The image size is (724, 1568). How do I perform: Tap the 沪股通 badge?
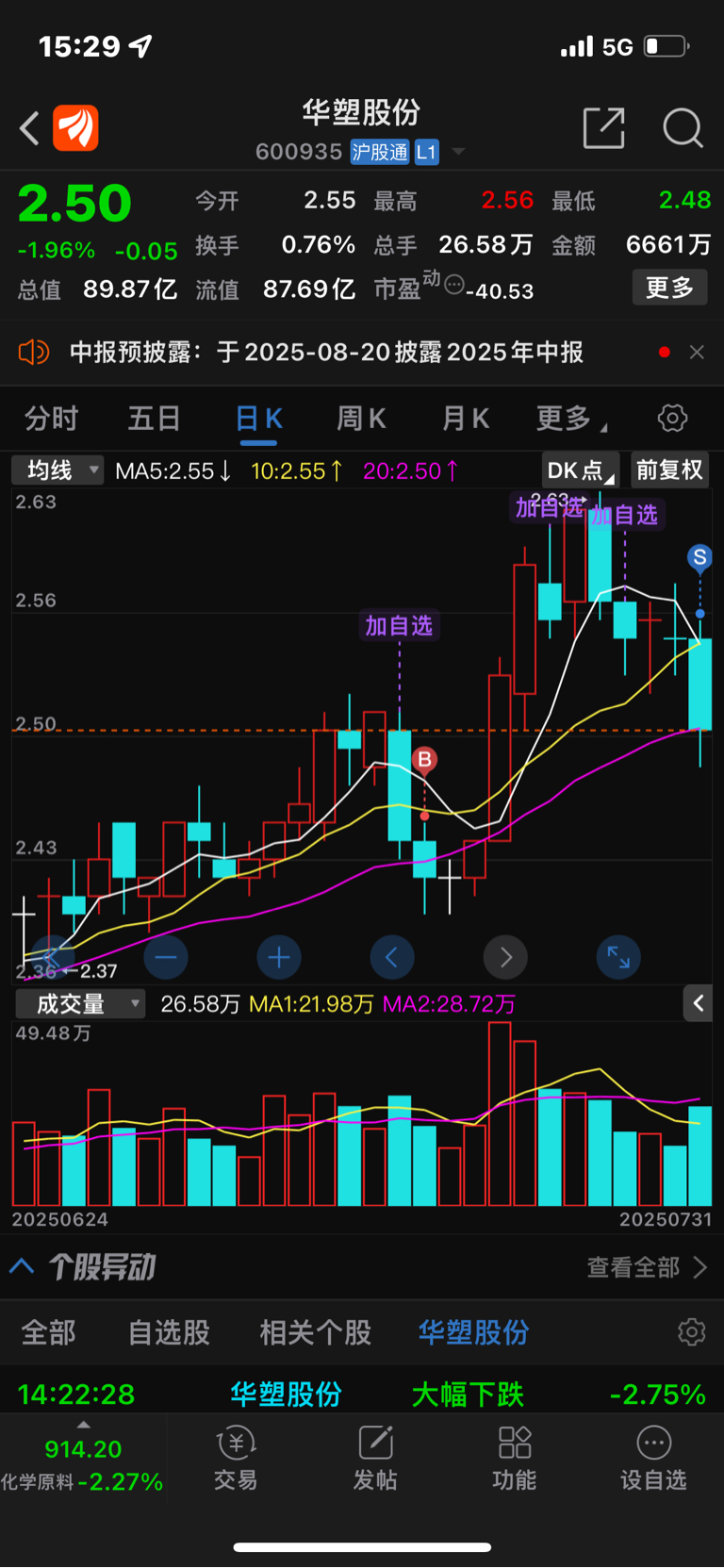[380, 152]
